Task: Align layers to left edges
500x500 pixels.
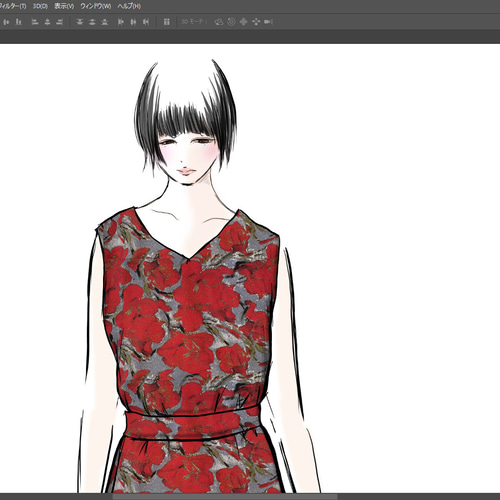Action: click(35, 22)
